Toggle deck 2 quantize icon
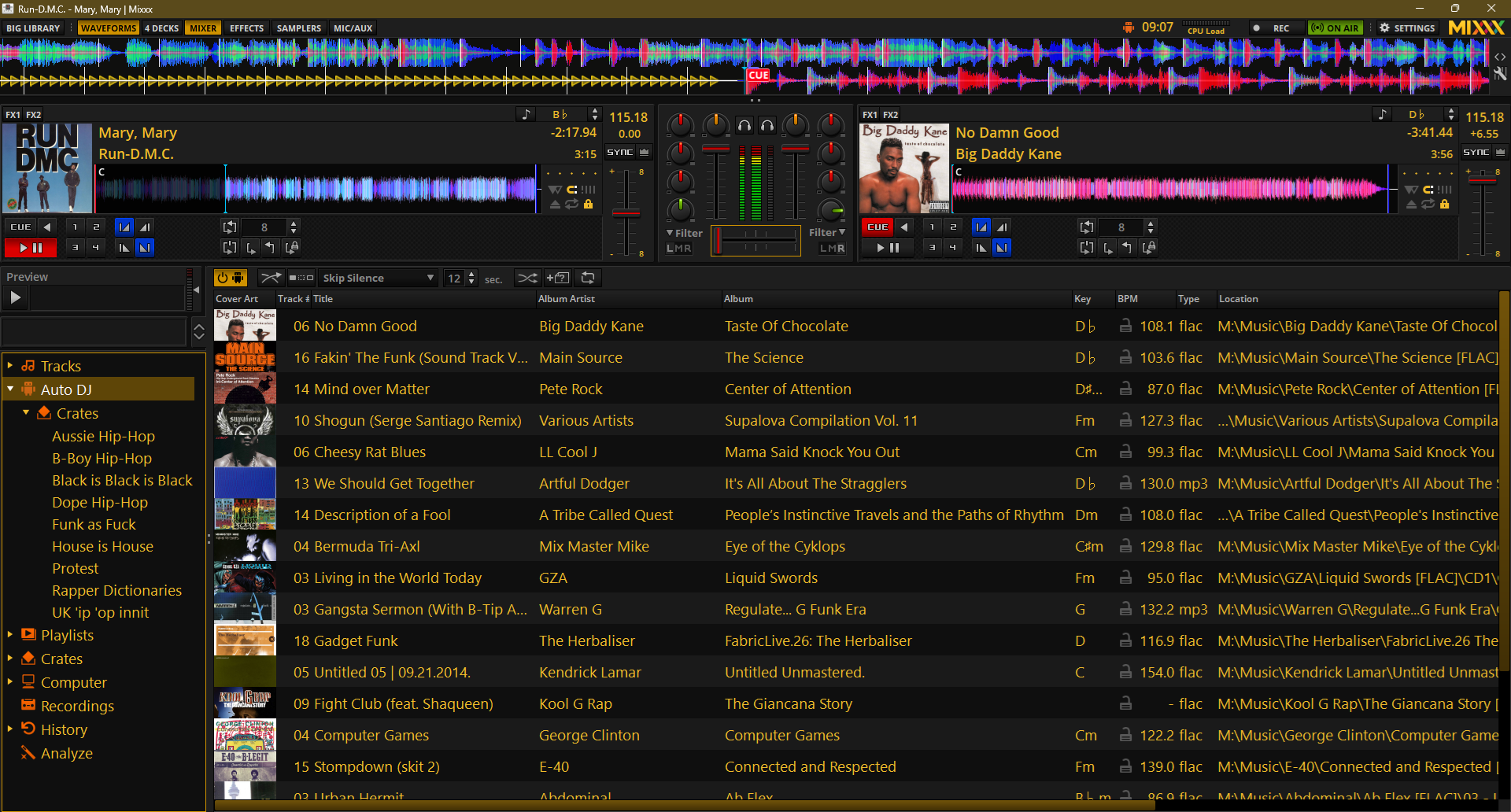Viewport: 1511px width, 812px height. click(x=1428, y=189)
